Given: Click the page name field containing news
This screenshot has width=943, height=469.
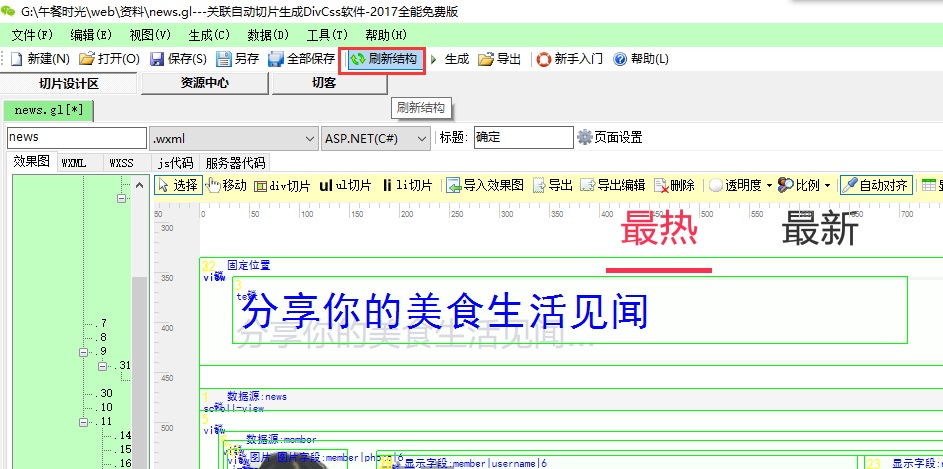Looking at the screenshot, I should (77, 138).
